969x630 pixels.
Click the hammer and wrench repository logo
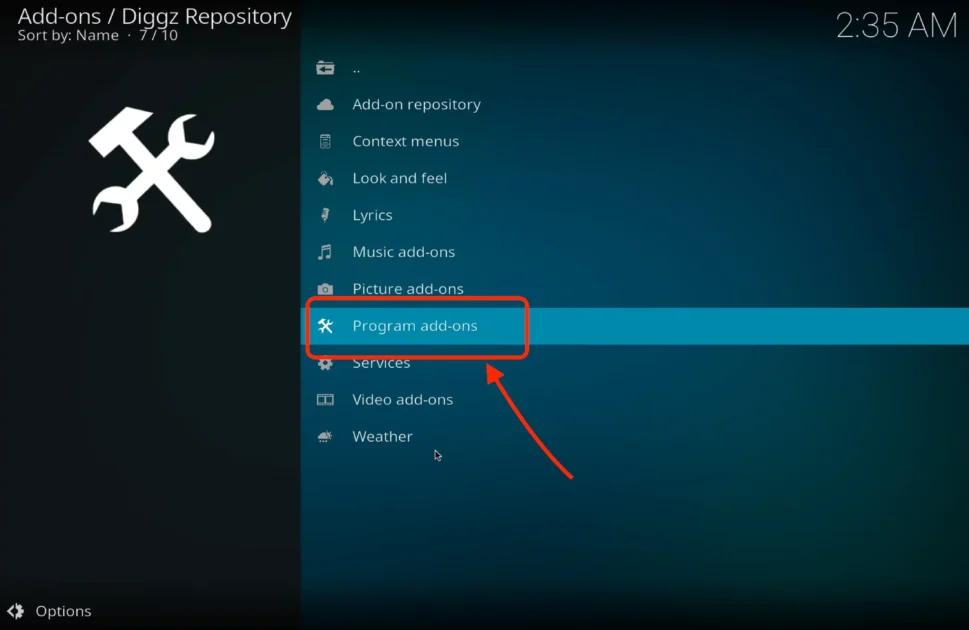pyautogui.click(x=150, y=170)
